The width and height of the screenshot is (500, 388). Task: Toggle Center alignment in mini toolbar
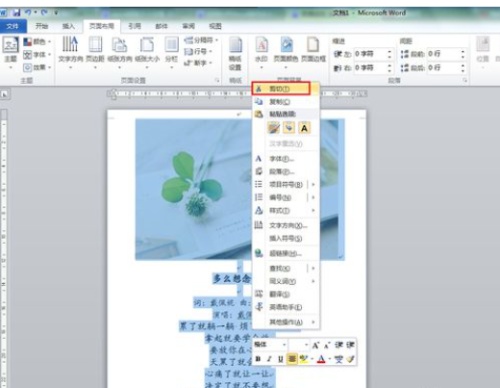click(292, 359)
